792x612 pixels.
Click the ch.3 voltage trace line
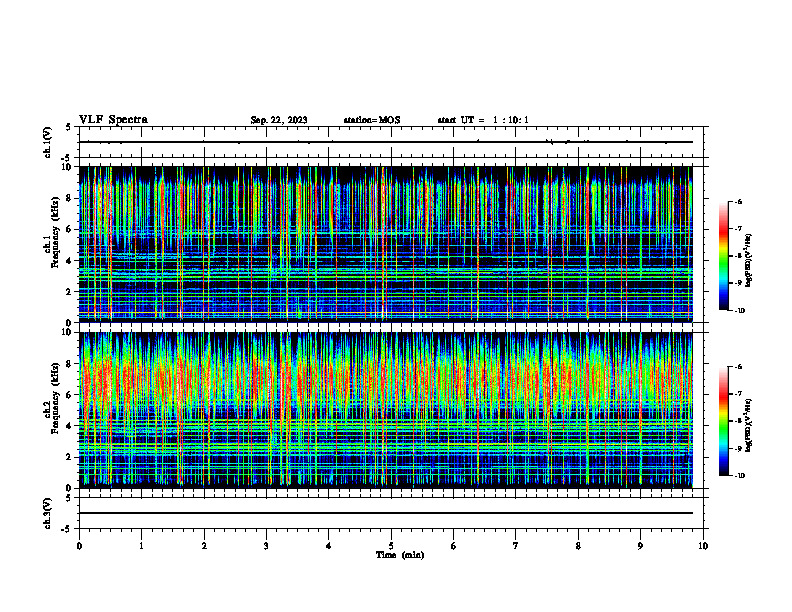click(x=385, y=513)
